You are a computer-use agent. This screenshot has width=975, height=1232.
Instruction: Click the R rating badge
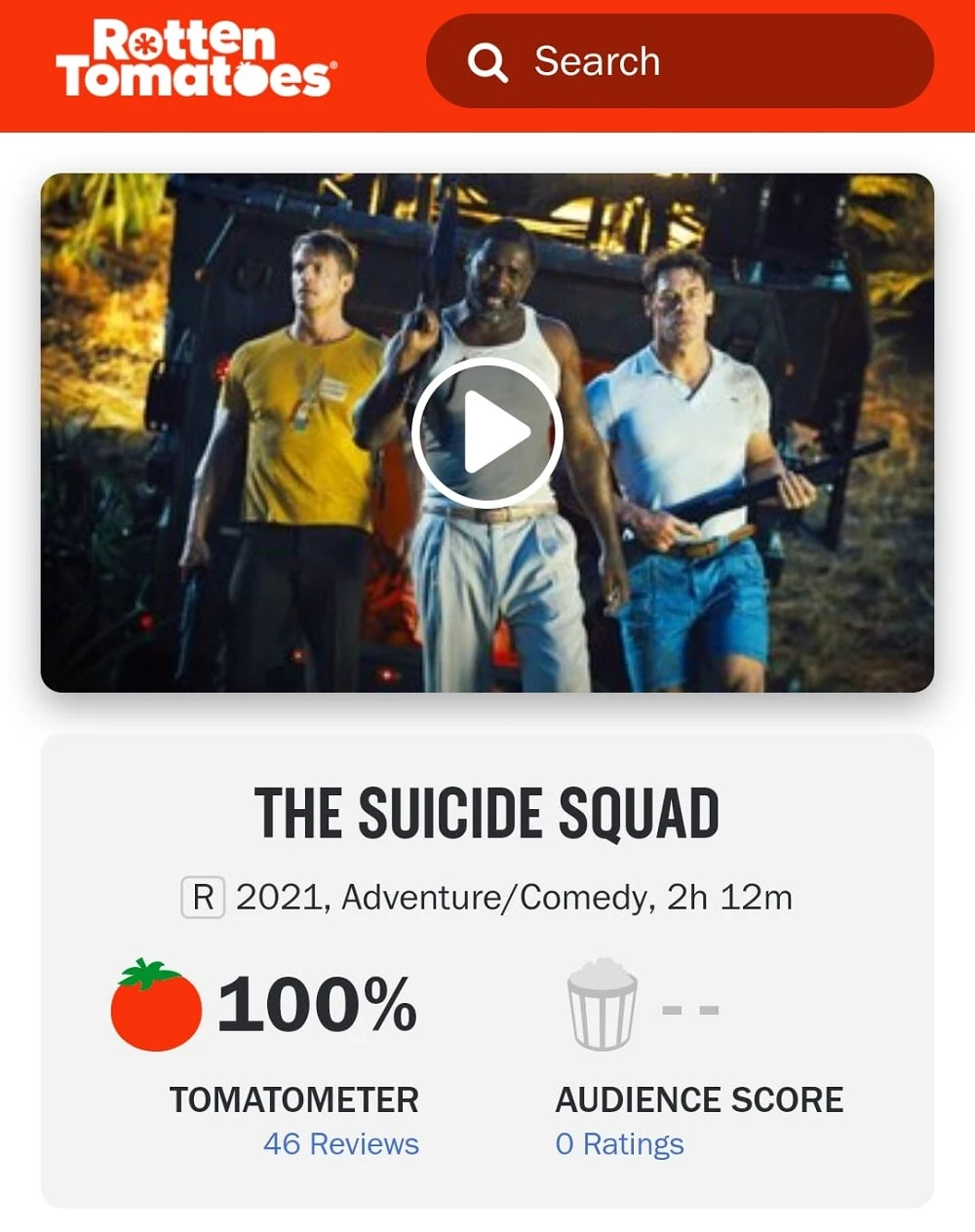203,897
